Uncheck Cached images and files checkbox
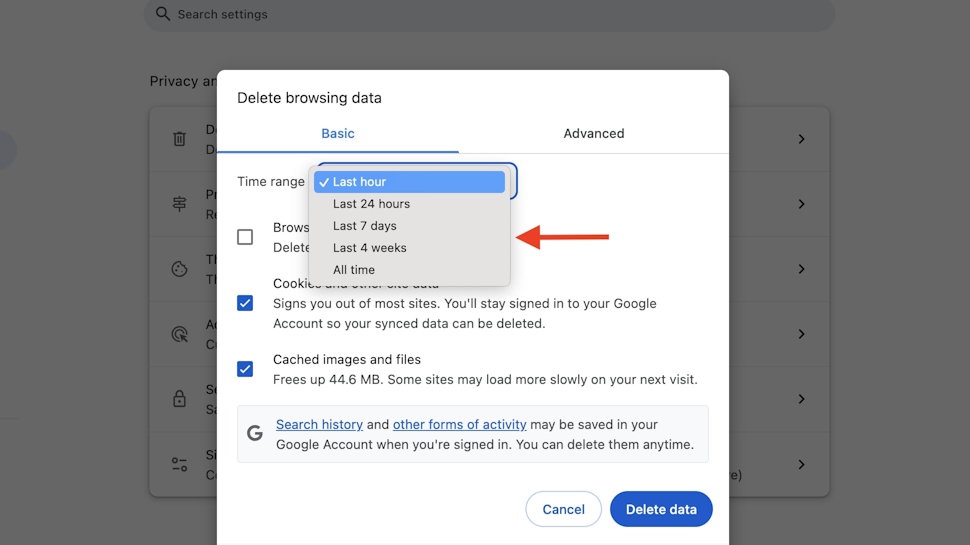970x545 pixels. point(245,369)
